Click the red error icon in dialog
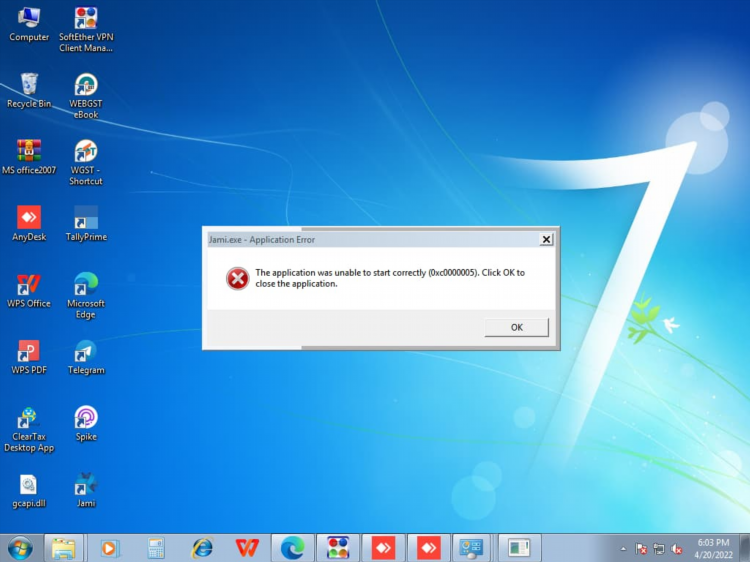Image resolution: width=750 pixels, height=562 pixels. (x=238, y=278)
